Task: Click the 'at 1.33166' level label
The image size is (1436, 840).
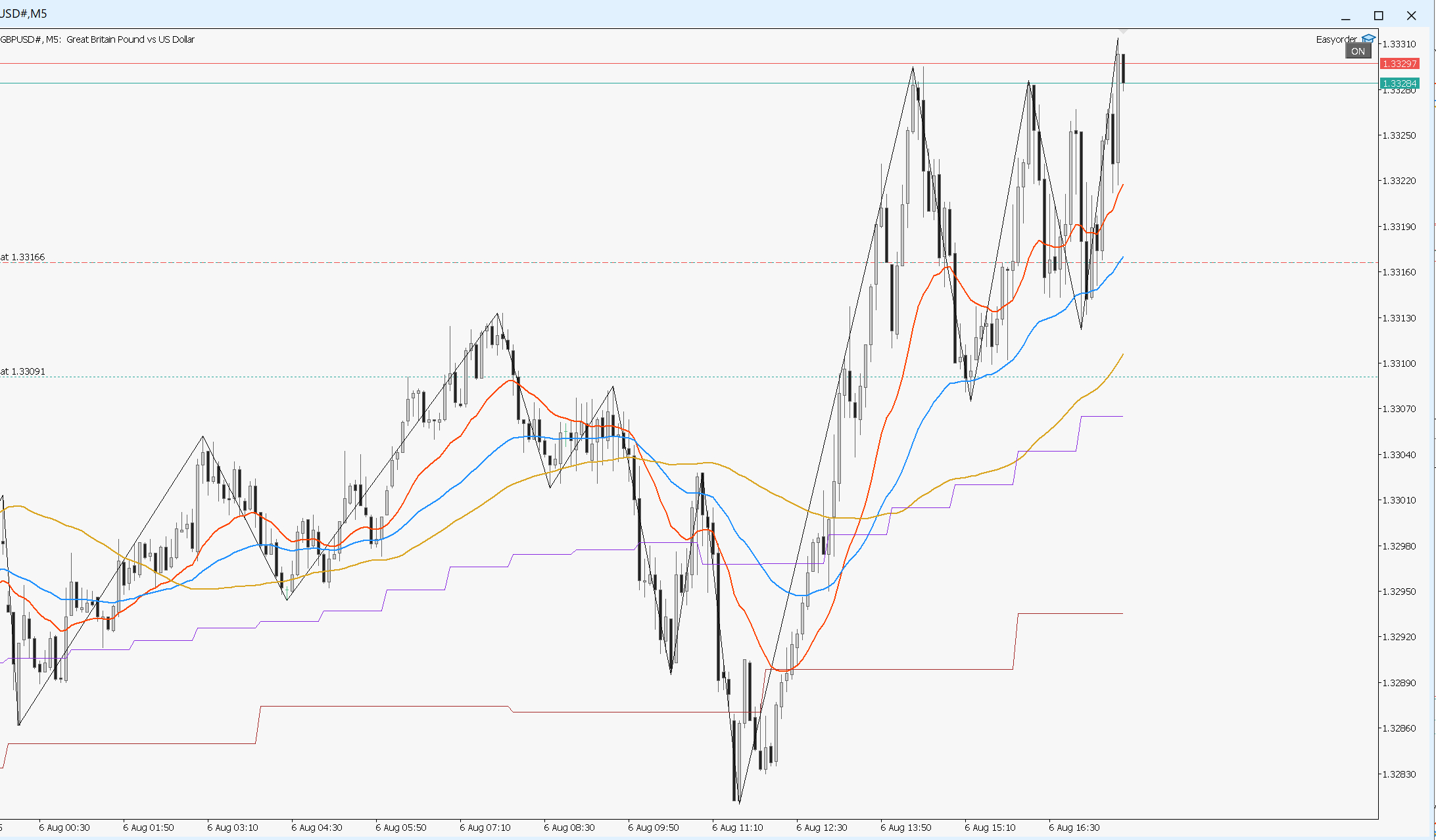Action: pos(23,257)
